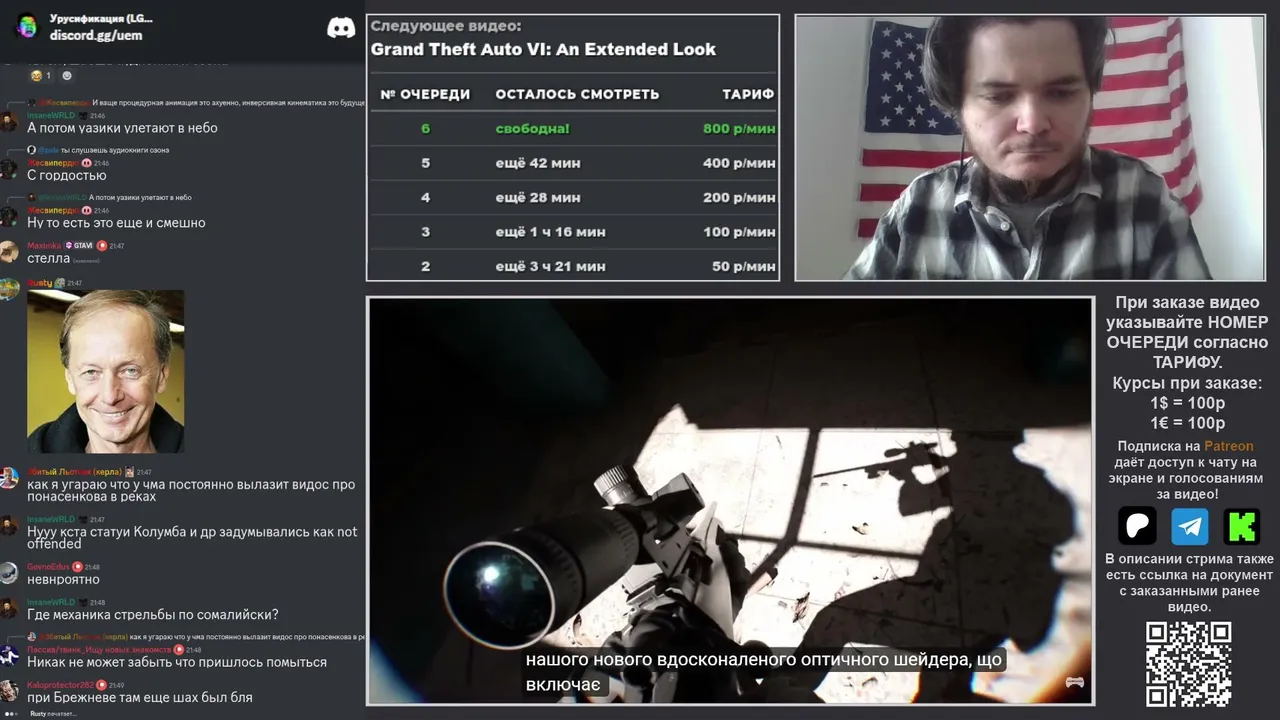Click the message "Ну то есть это еще и смешно"
This screenshot has height=720, width=1280.
coord(116,223)
